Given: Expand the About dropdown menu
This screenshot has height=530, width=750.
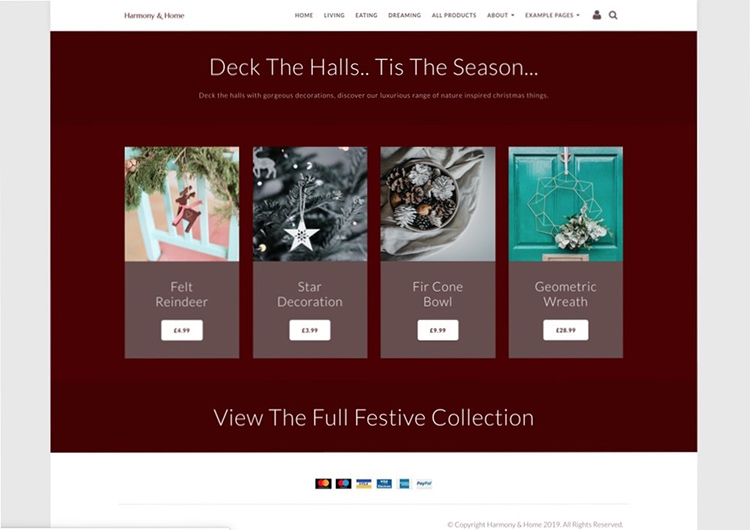Looking at the screenshot, I should click(500, 15).
